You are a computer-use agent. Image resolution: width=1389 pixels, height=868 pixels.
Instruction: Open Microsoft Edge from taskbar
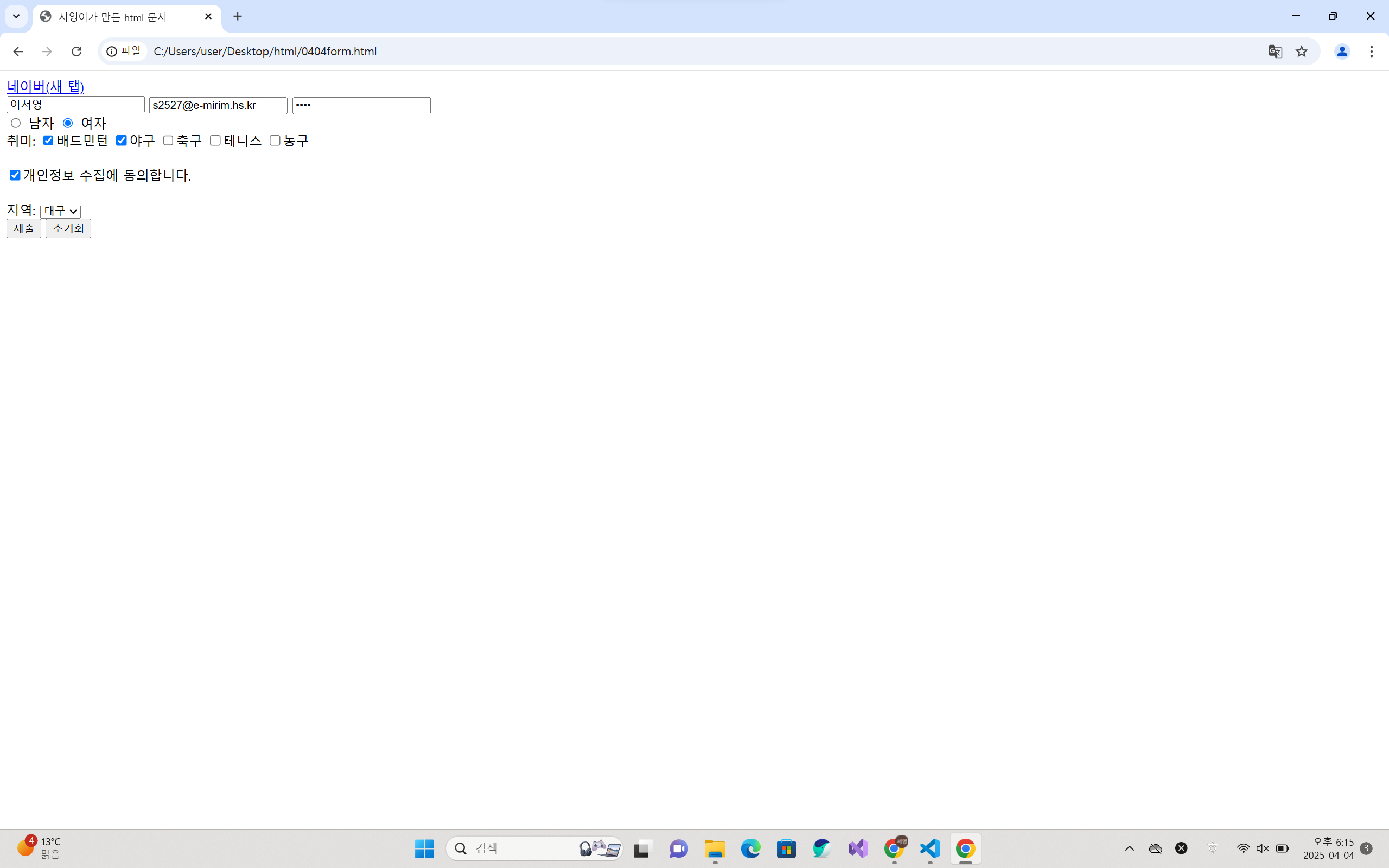pyautogui.click(x=750, y=848)
